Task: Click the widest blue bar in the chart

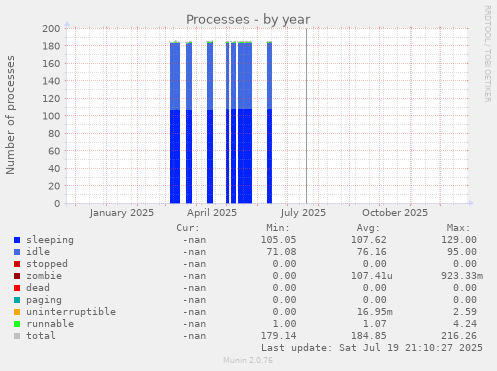Action: point(245,122)
